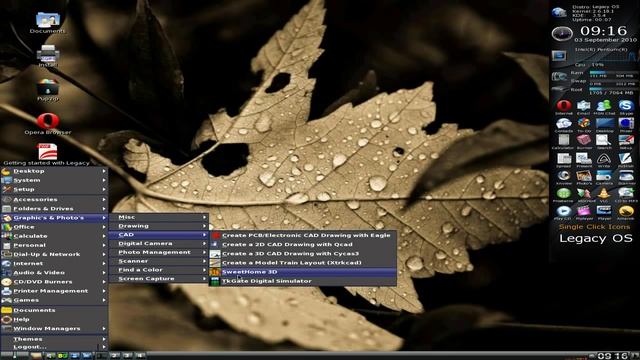Image resolution: width=640 pixels, height=360 pixels.
Task: Select Help in the main menu
Action: [x=54, y=319]
